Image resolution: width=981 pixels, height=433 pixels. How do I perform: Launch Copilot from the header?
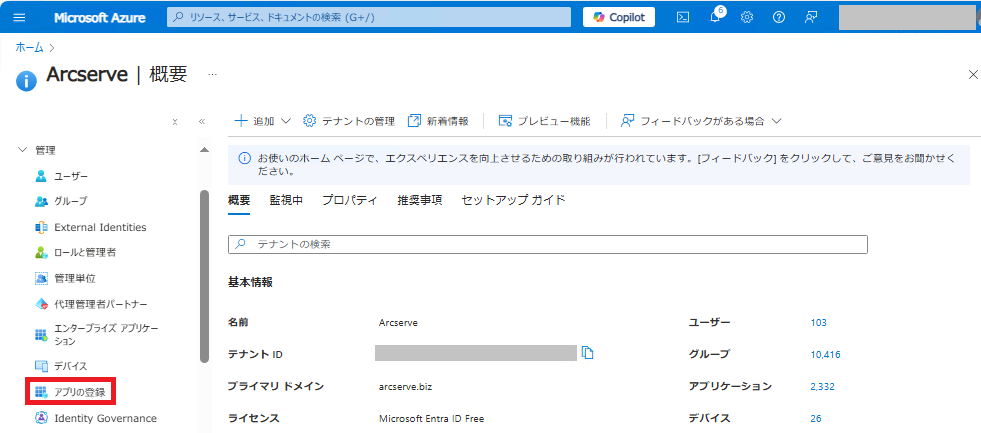619,17
